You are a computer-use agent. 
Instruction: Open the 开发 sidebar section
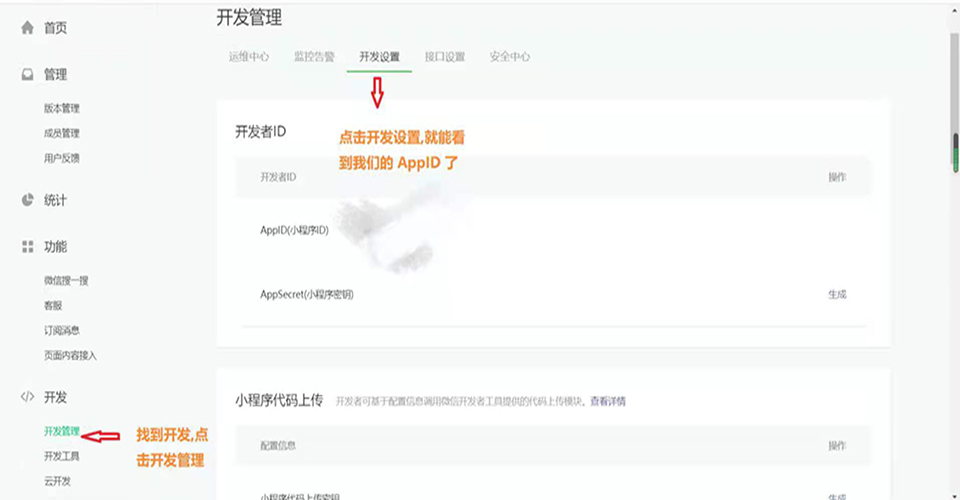tap(55, 397)
